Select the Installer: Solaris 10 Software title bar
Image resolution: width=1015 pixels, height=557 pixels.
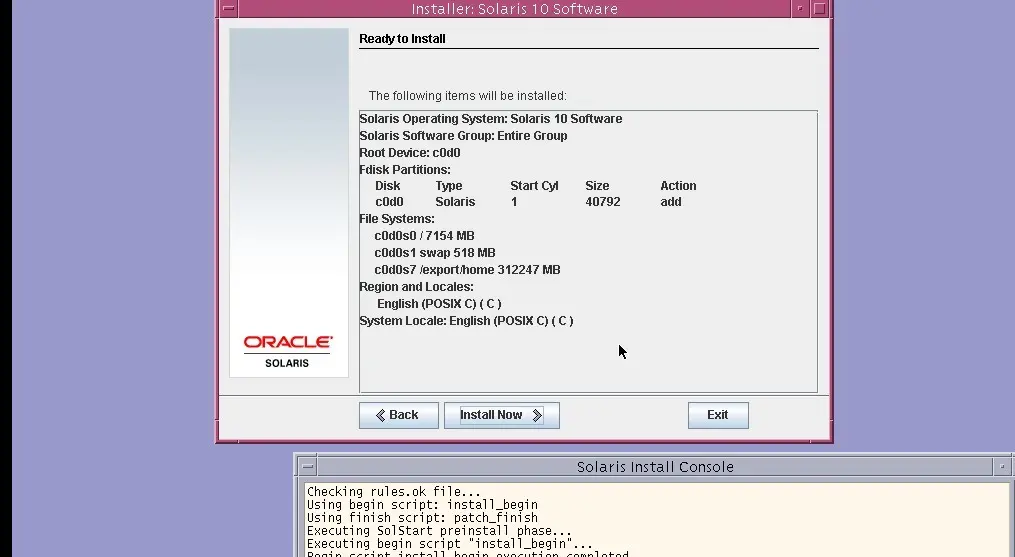point(515,8)
